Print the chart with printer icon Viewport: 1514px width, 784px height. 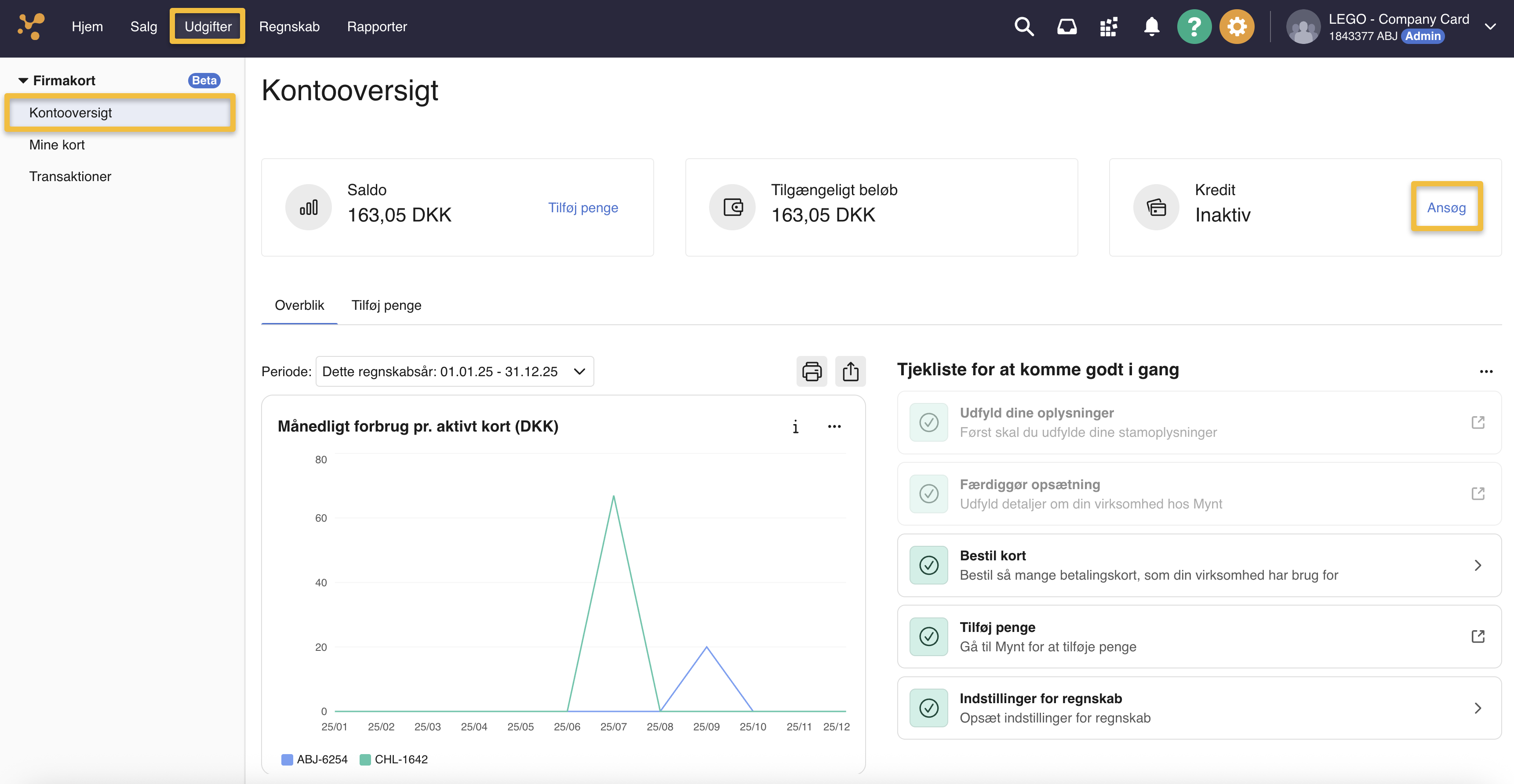[812, 371]
